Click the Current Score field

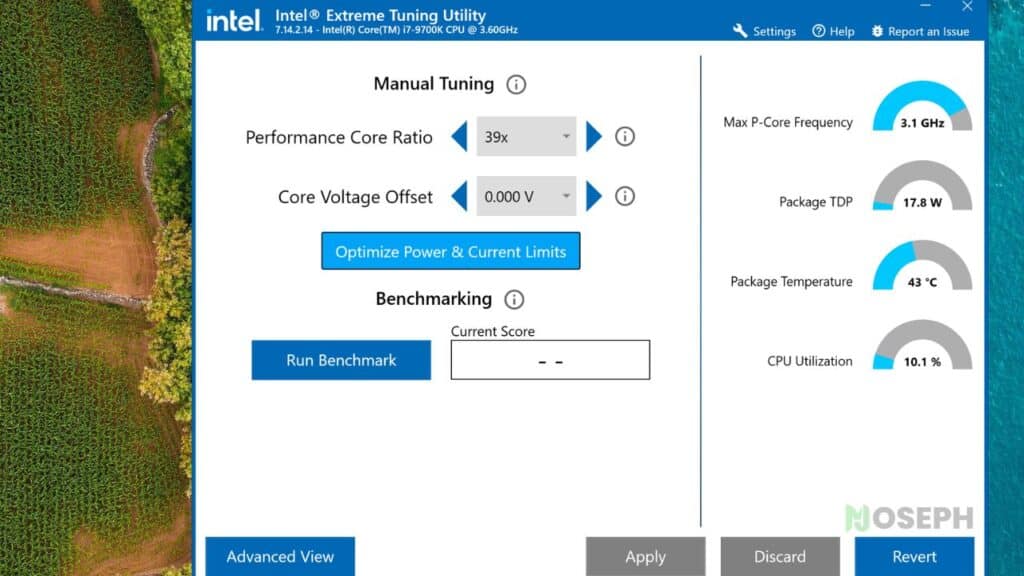(x=550, y=360)
